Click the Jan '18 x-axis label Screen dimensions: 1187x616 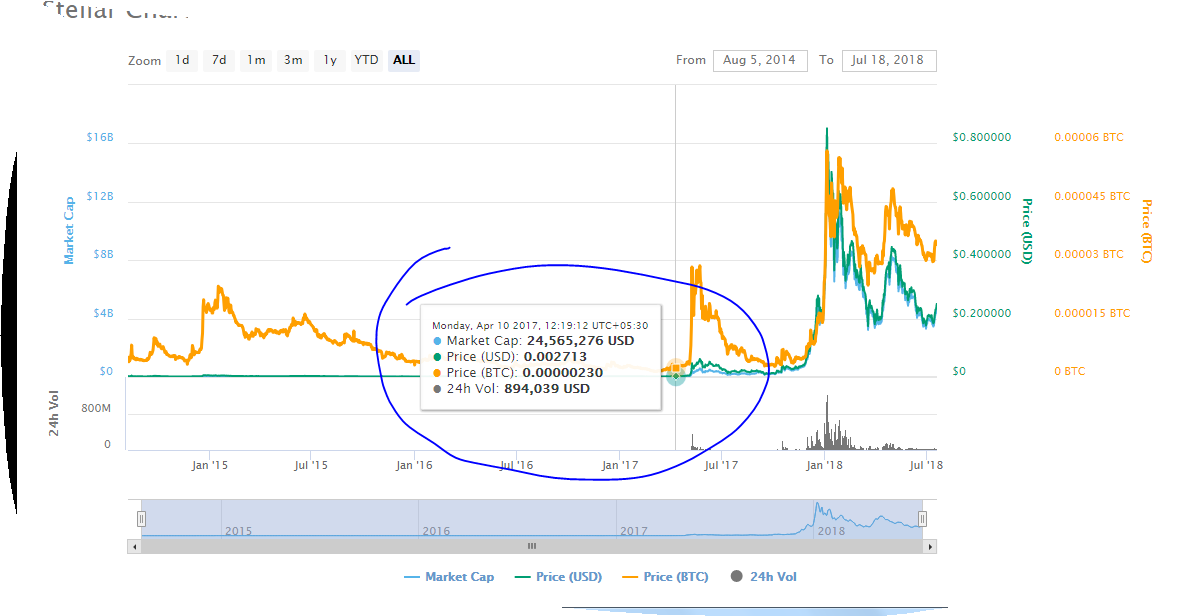(824, 465)
